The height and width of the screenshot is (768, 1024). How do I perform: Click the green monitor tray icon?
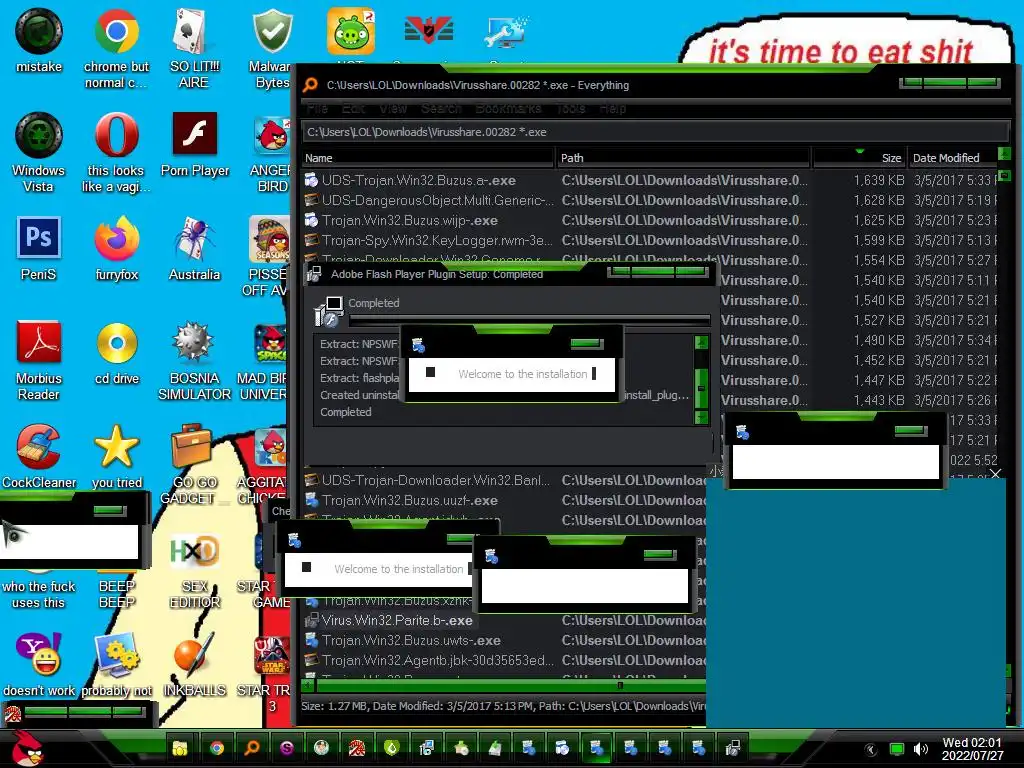click(x=897, y=750)
